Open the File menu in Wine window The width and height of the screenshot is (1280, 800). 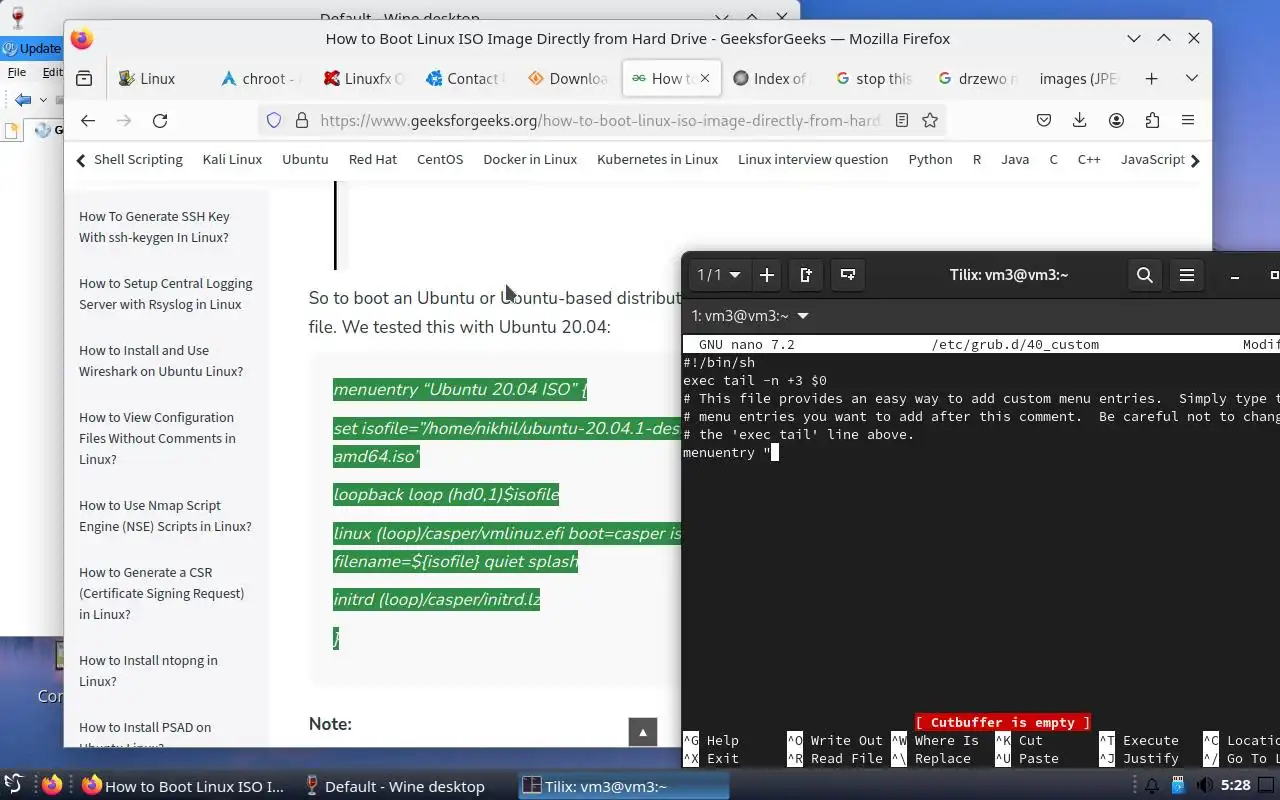[x=17, y=72]
